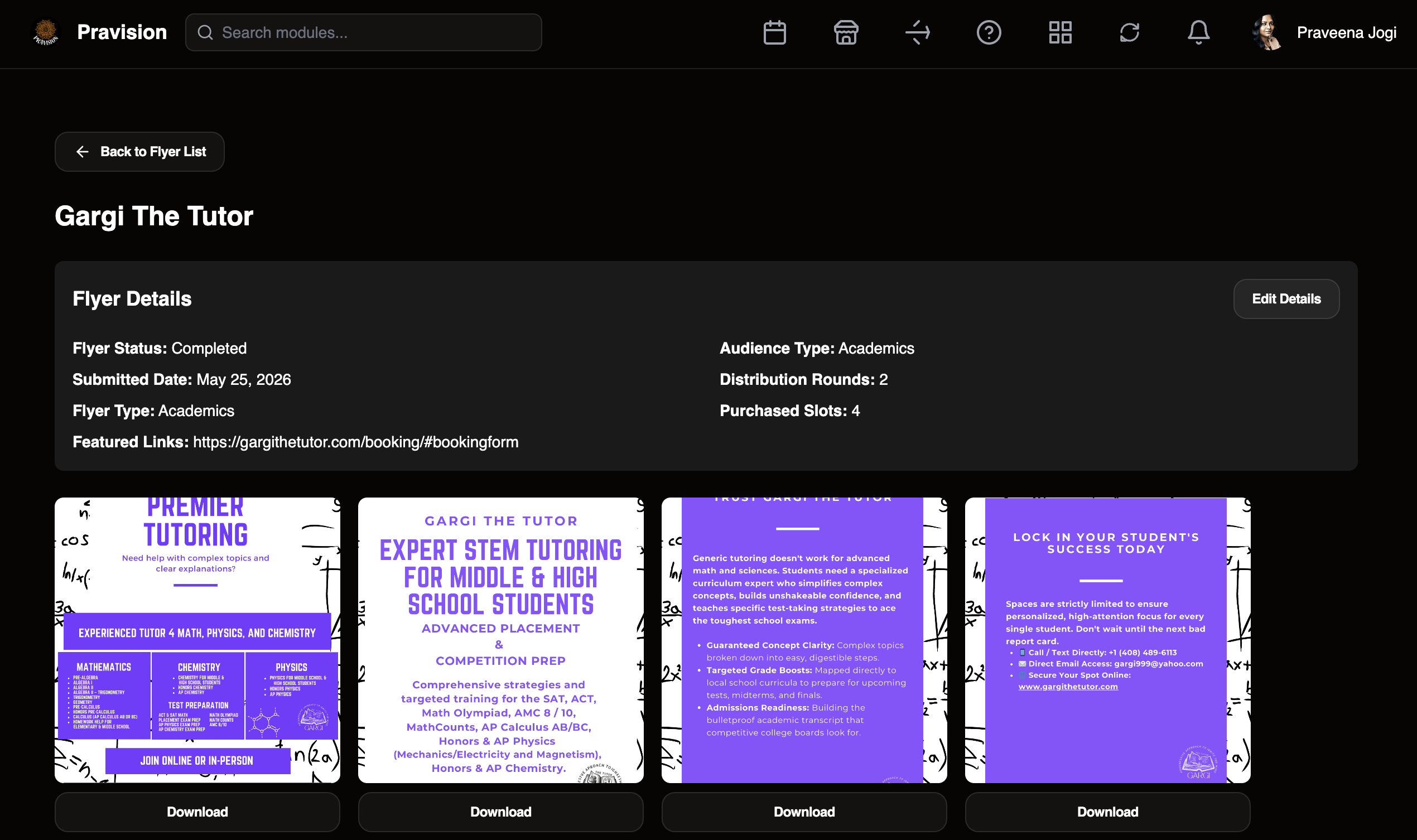Open the notifications bell
Image resolution: width=1417 pixels, height=840 pixels.
coord(1198,32)
